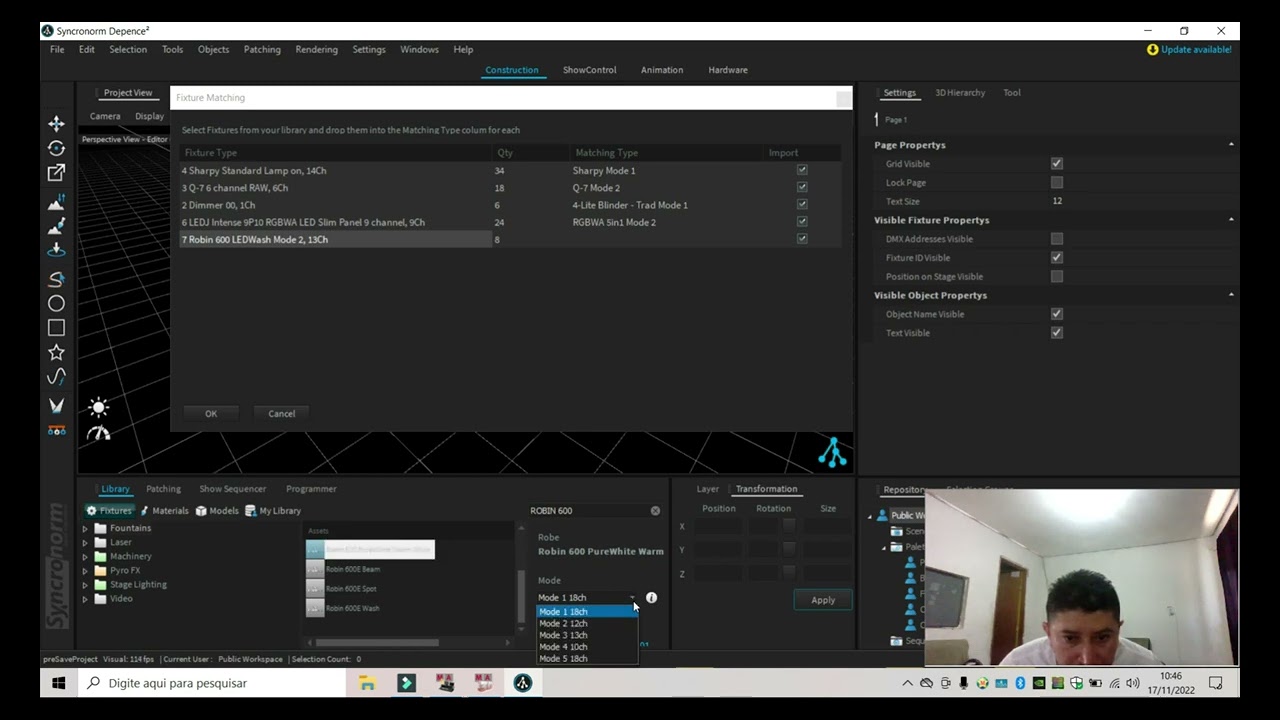Expand the Fountains folder
The height and width of the screenshot is (720, 1280).
pos(85,528)
